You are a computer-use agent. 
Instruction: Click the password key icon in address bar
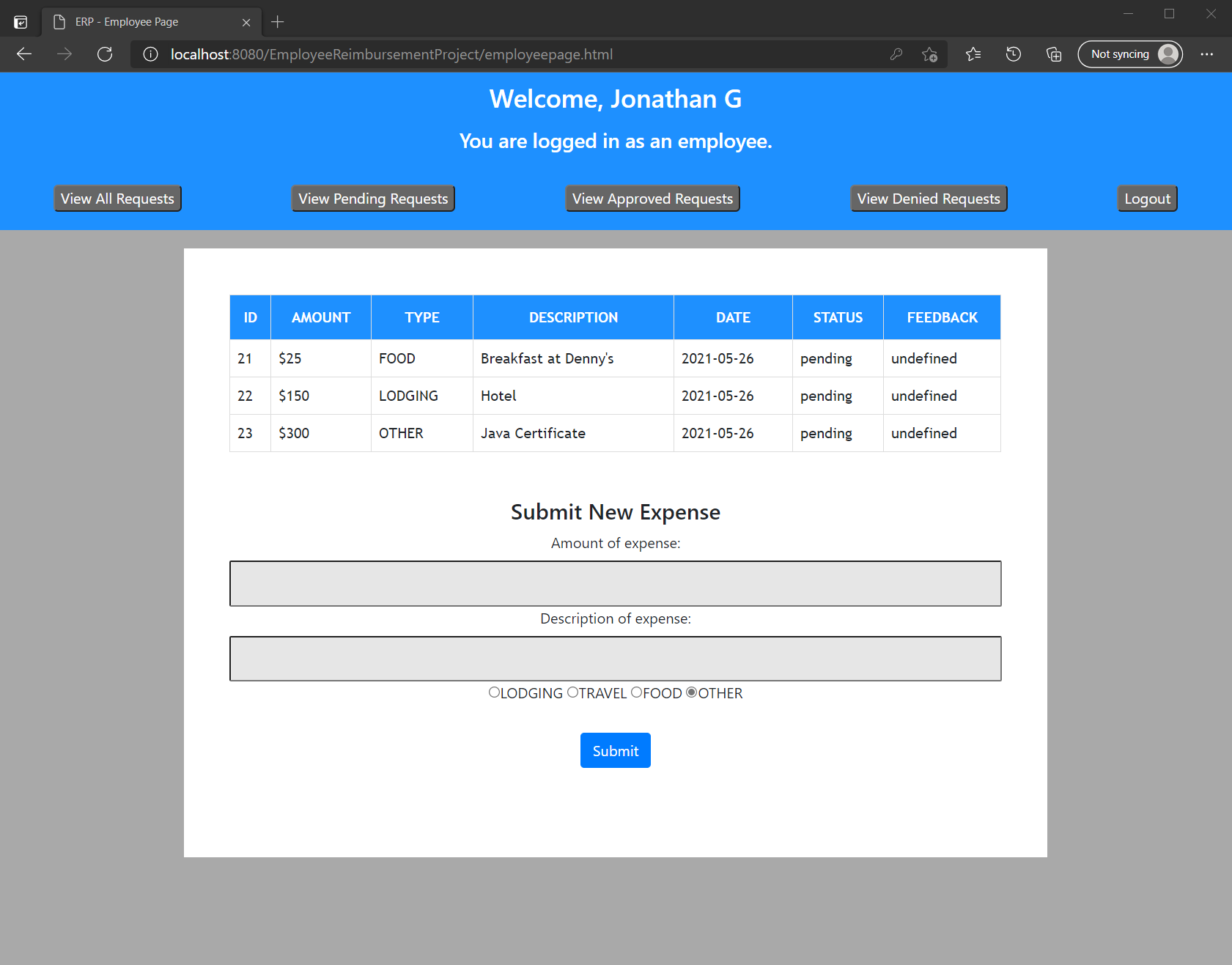click(x=896, y=54)
